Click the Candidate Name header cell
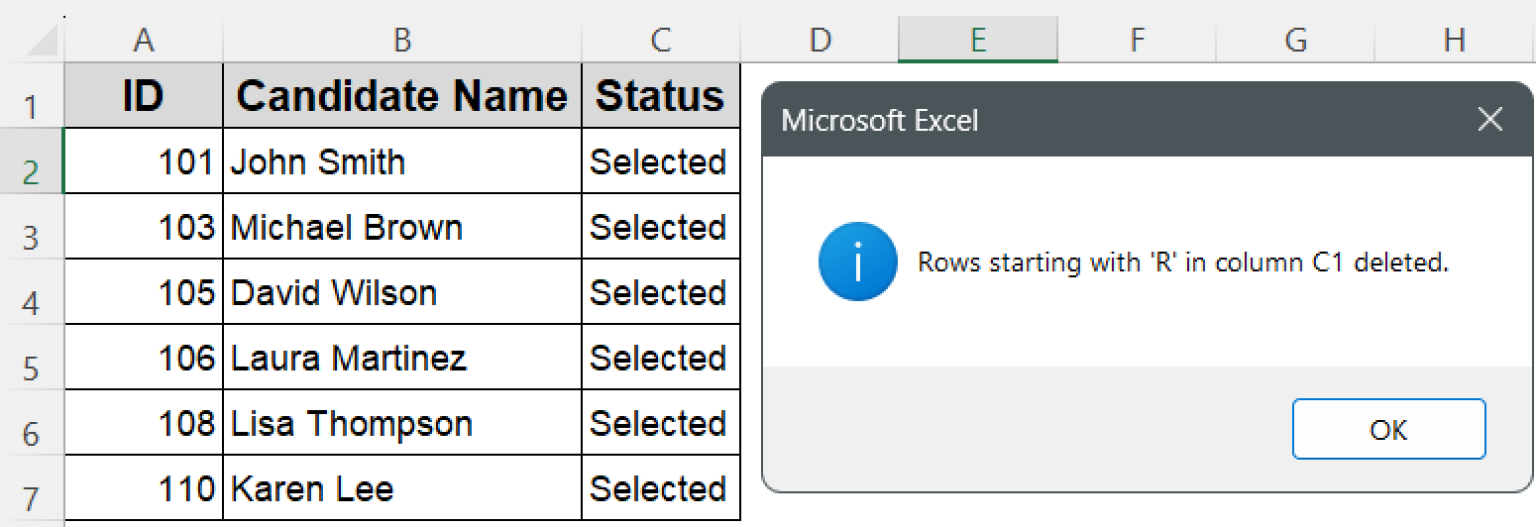 click(402, 96)
